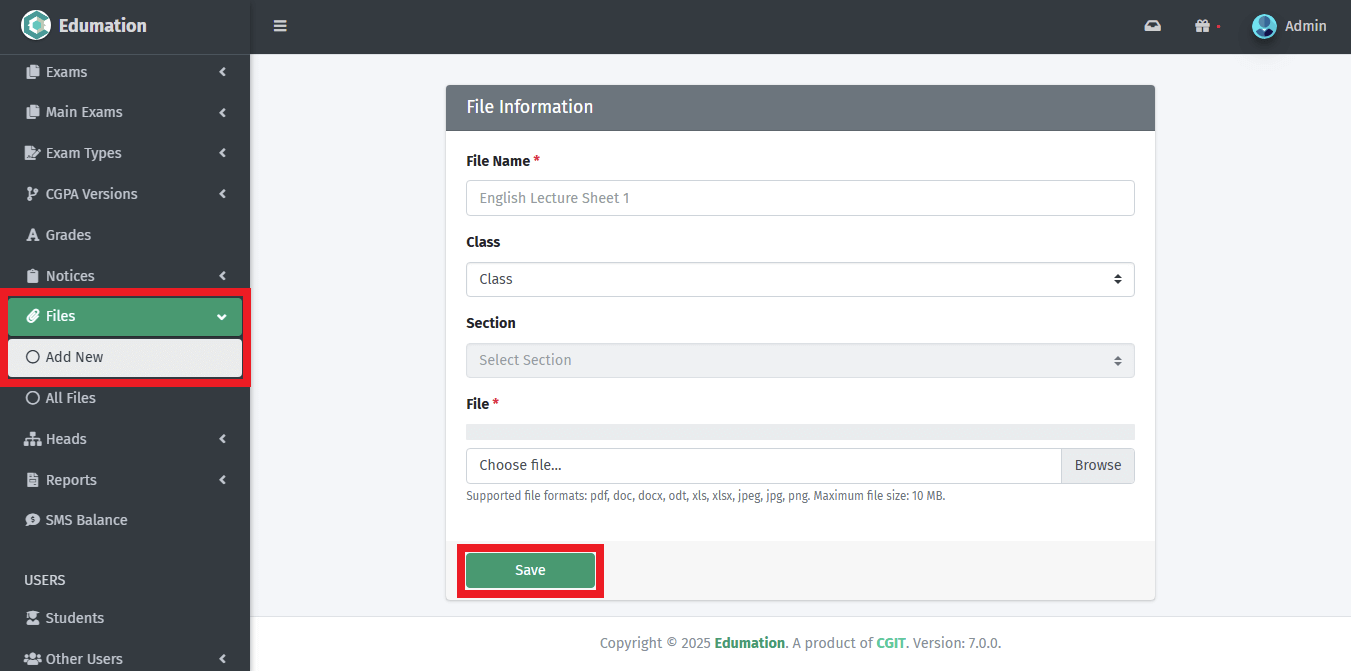The image size is (1351, 671).
Task: Click the Add New circle icon
Action: [x=33, y=357]
